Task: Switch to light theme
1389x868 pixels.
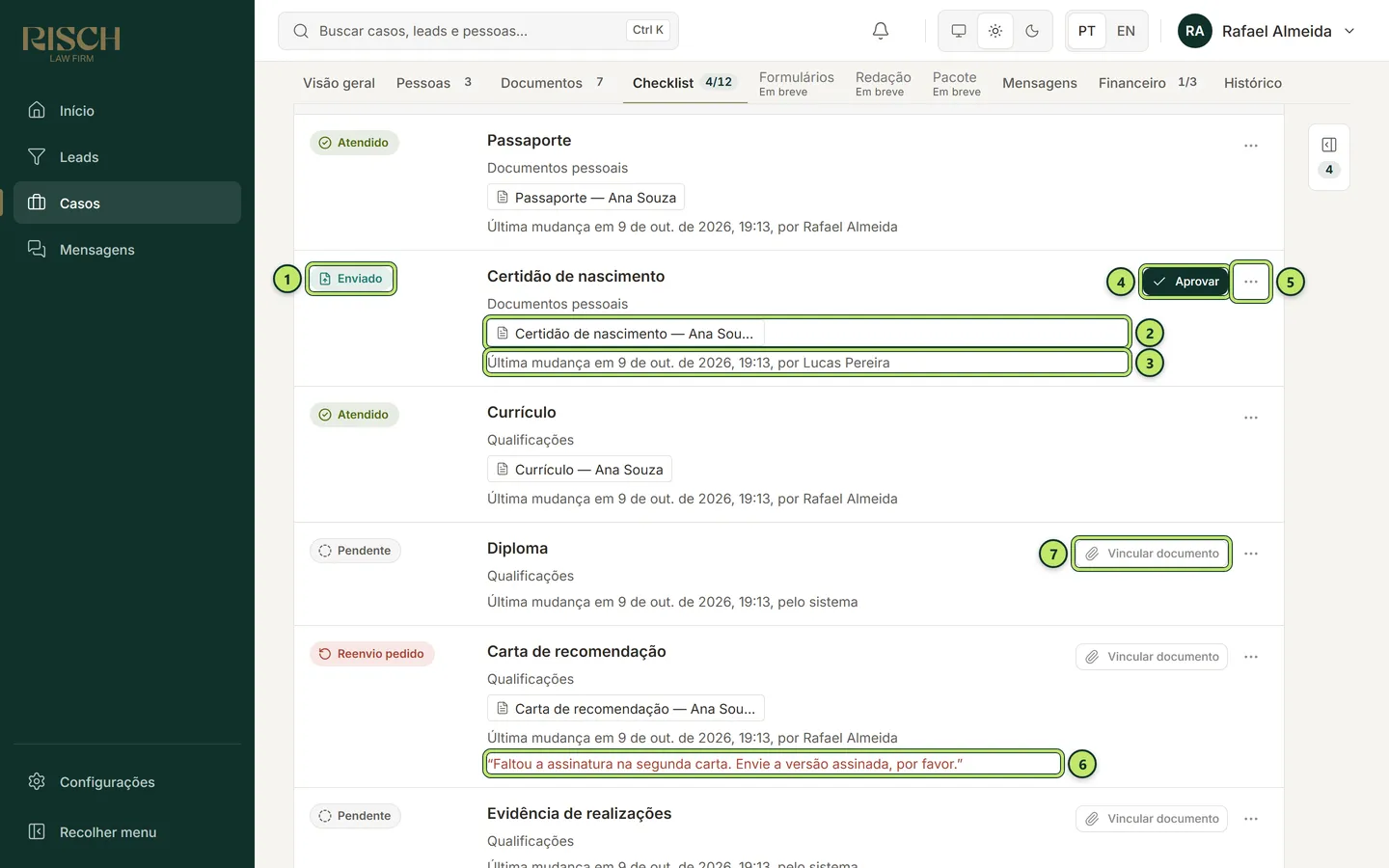Action: (995, 31)
